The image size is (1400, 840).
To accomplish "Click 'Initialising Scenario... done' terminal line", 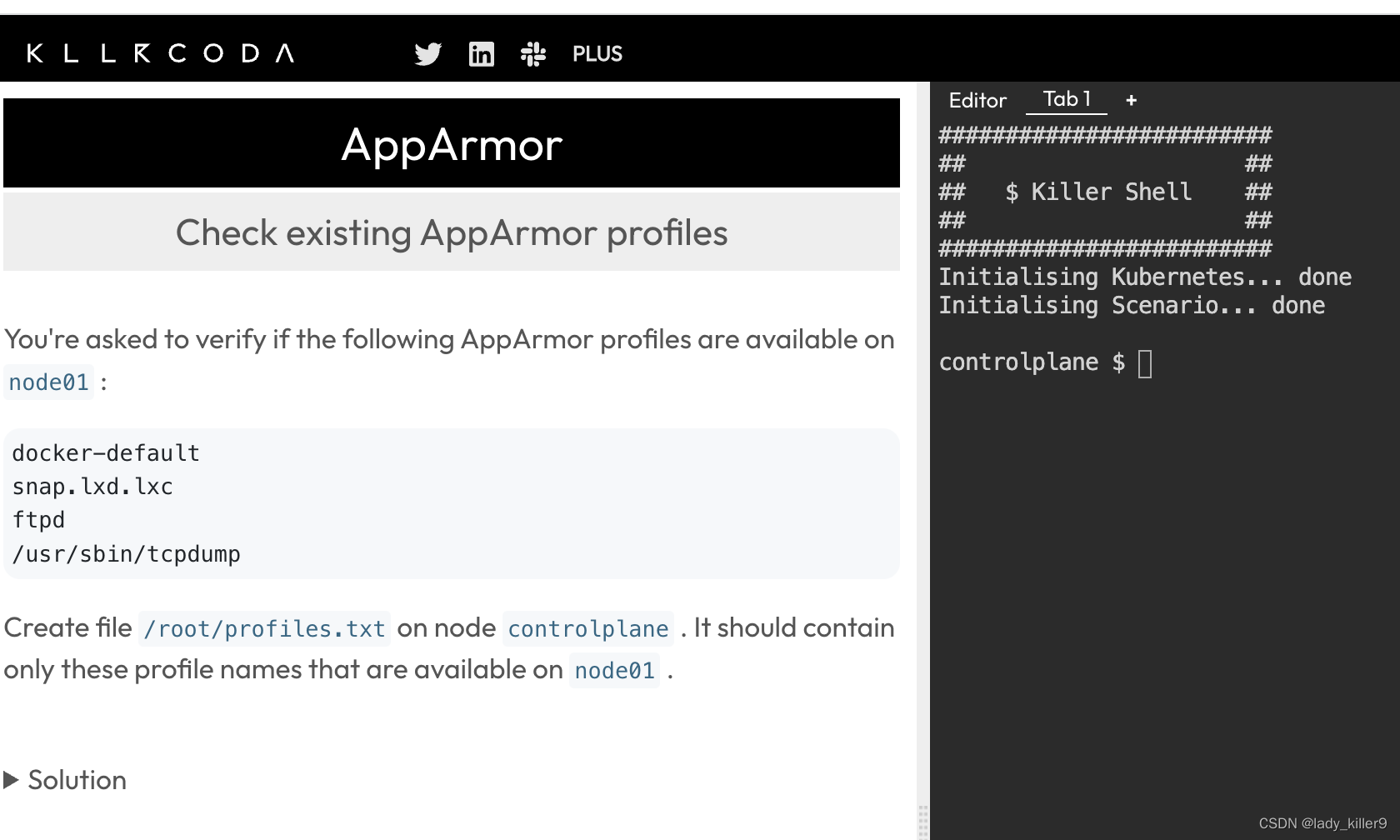I will tap(1132, 306).
